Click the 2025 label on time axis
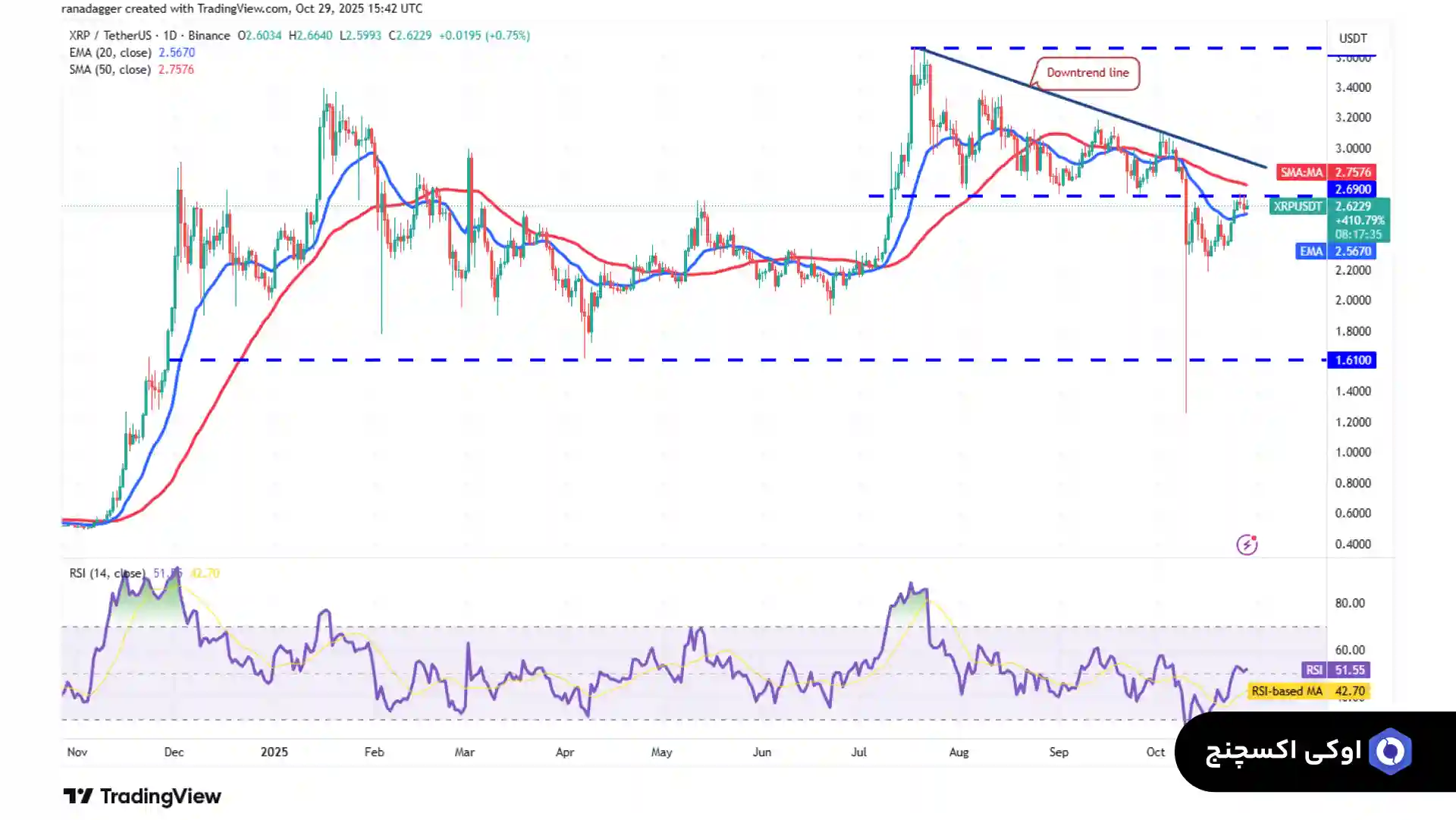The width and height of the screenshot is (1456, 820). pyautogui.click(x=274, y=752)
